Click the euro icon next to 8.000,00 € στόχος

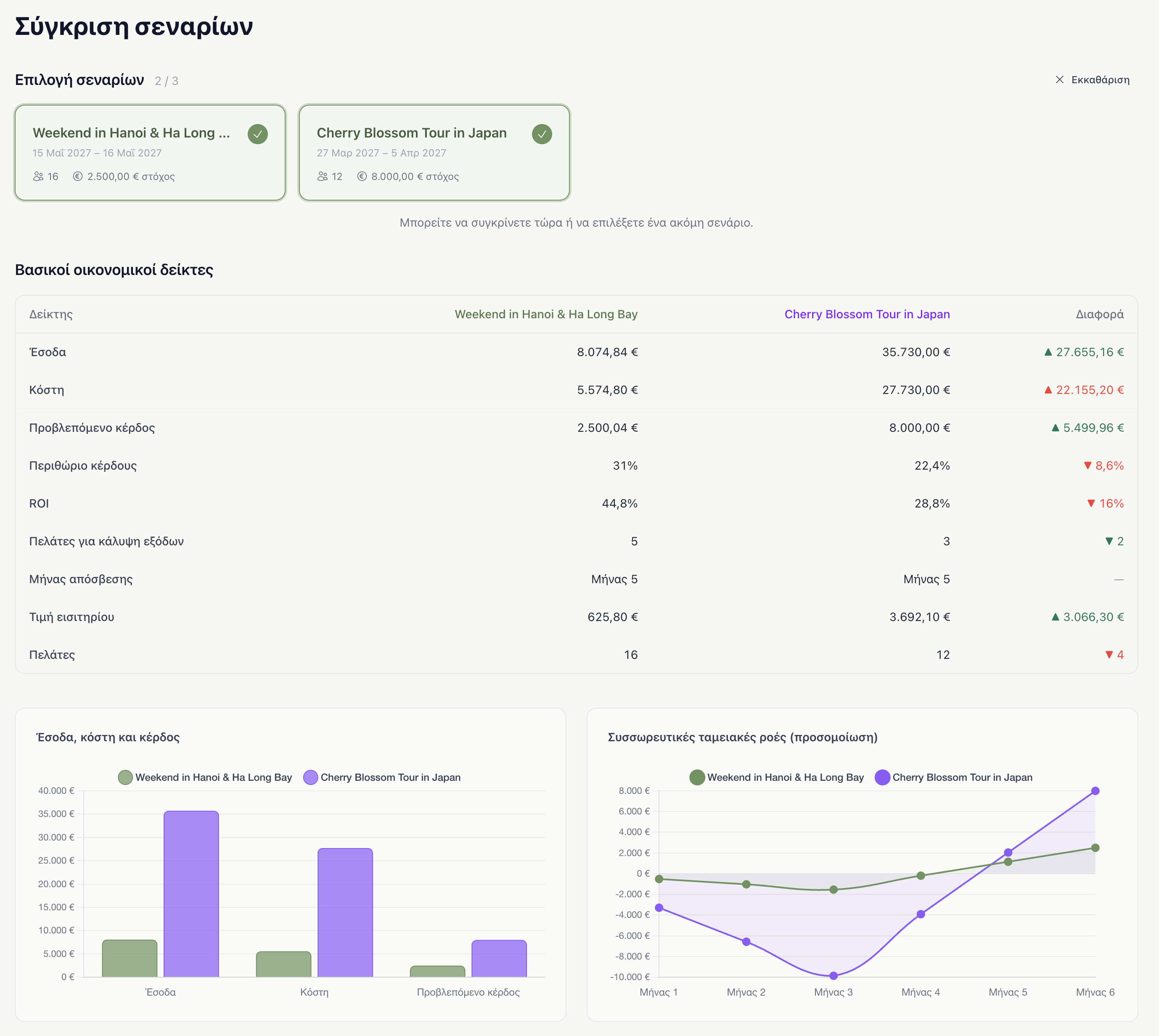(x=362, y=177)
